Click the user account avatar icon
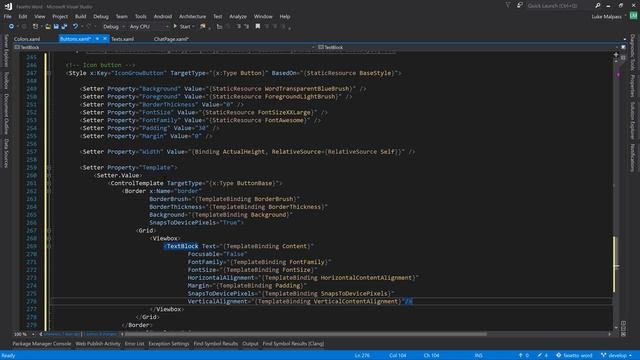The height and width of the screenshot is (360, 640). (633, 16)
